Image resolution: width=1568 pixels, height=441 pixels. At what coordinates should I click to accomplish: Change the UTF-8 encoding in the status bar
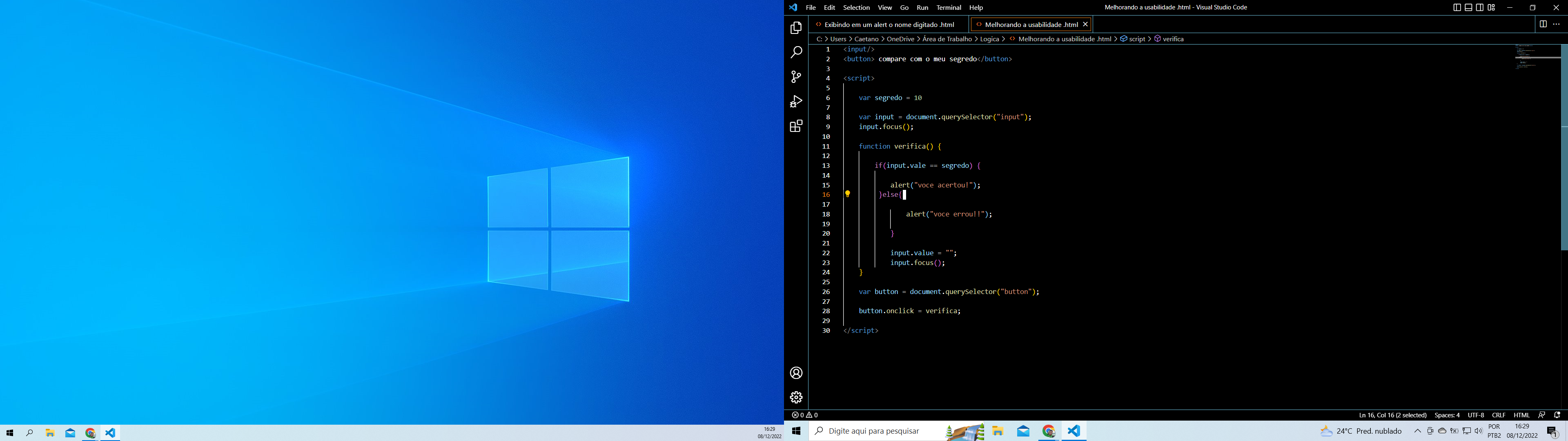click(x=1475, y=415)
